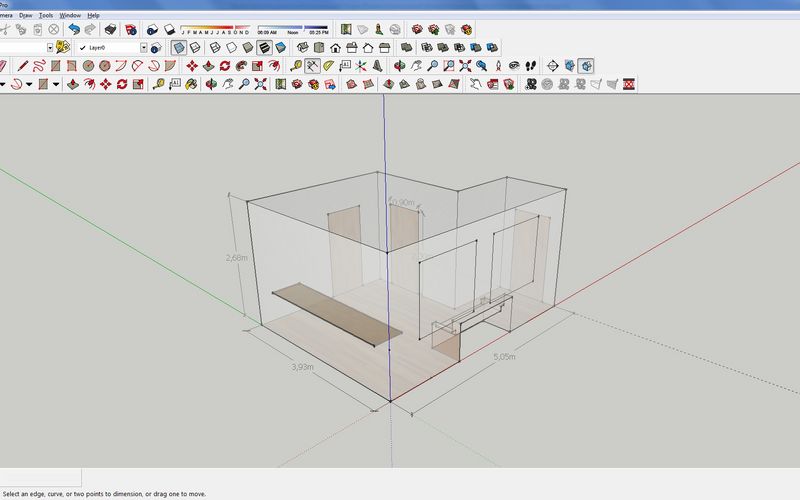Click the Print icon
The image size is (800, 500).
110,30
